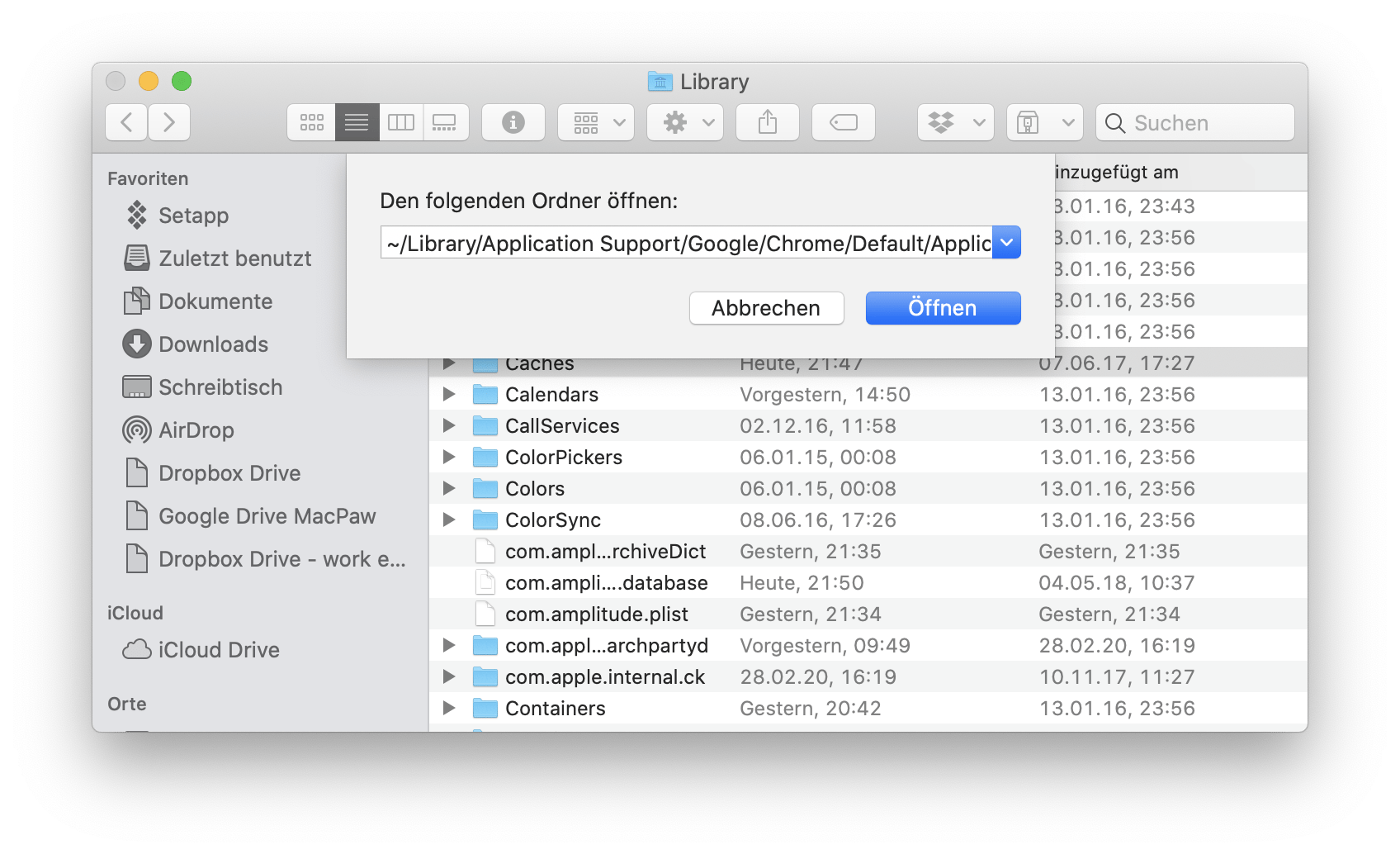This screenshot has width=1400, height=854.
Task: Switch to icon view in toolbar
Action: coord(311,122)
